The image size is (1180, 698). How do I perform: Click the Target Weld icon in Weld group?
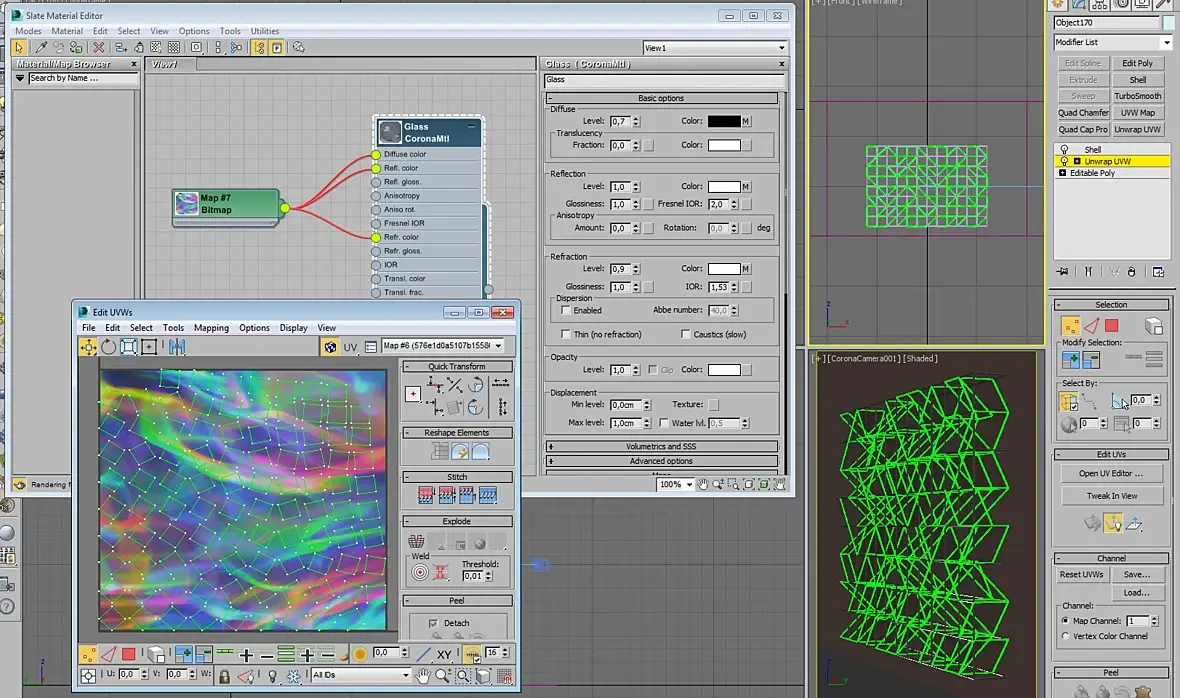tap(420, 572)
